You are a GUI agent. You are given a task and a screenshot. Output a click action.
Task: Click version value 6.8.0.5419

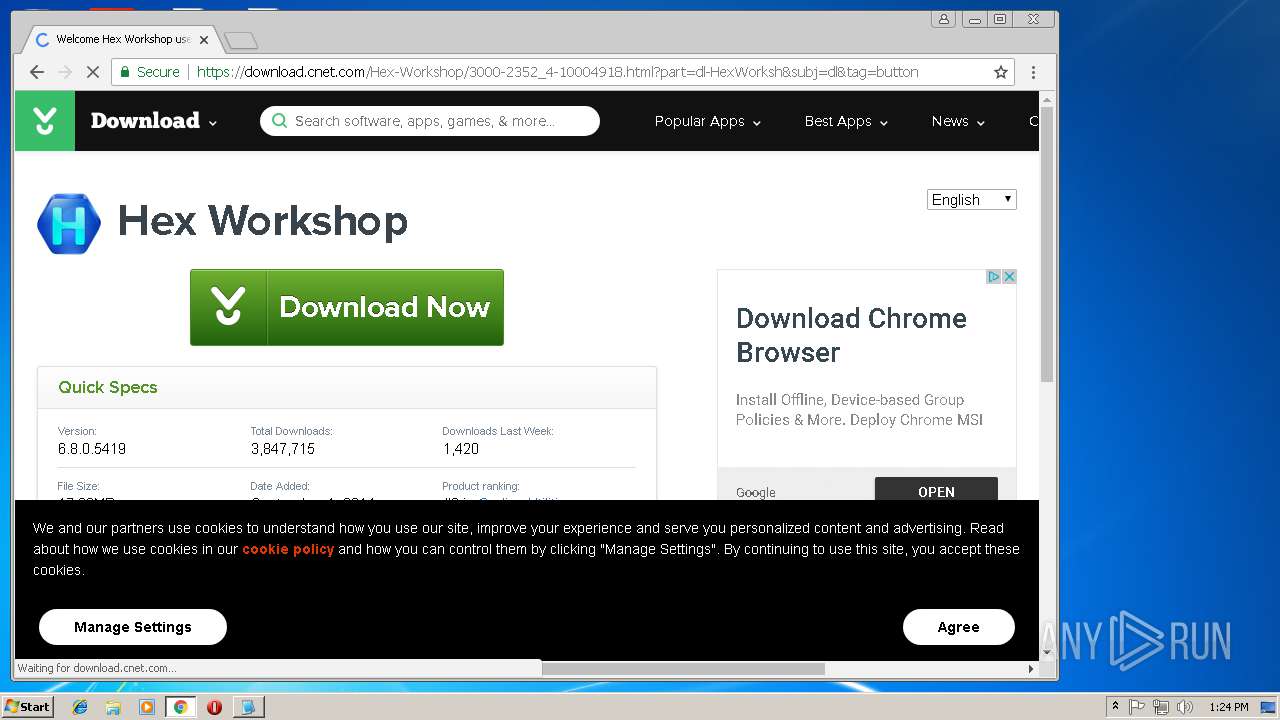[x=92, y=449]
